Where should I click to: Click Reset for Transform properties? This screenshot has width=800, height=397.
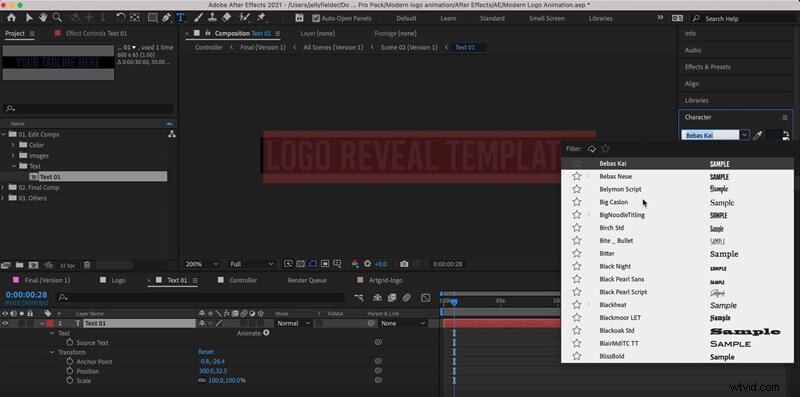206,352
